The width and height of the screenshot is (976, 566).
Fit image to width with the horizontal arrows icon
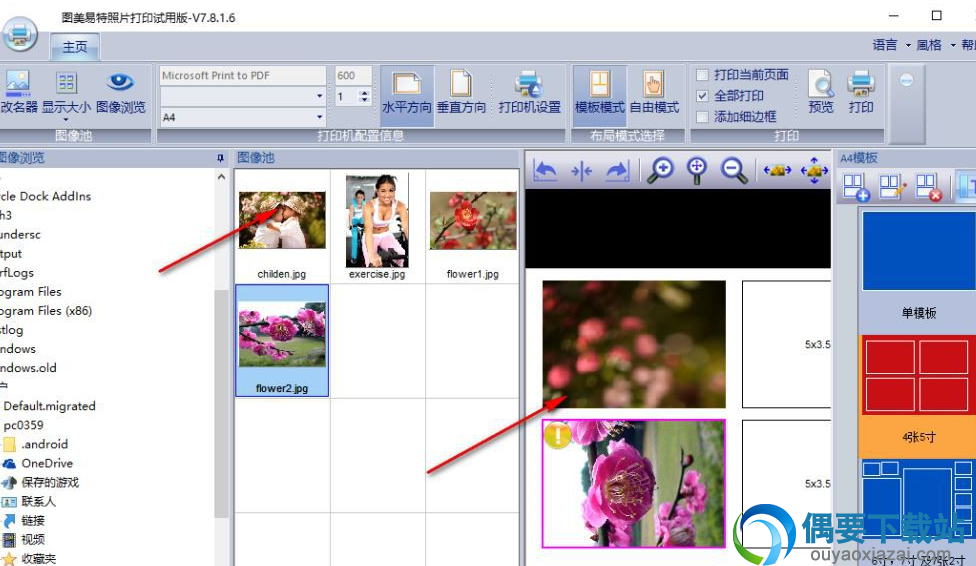pyautogui.click(x=777, y=170)
